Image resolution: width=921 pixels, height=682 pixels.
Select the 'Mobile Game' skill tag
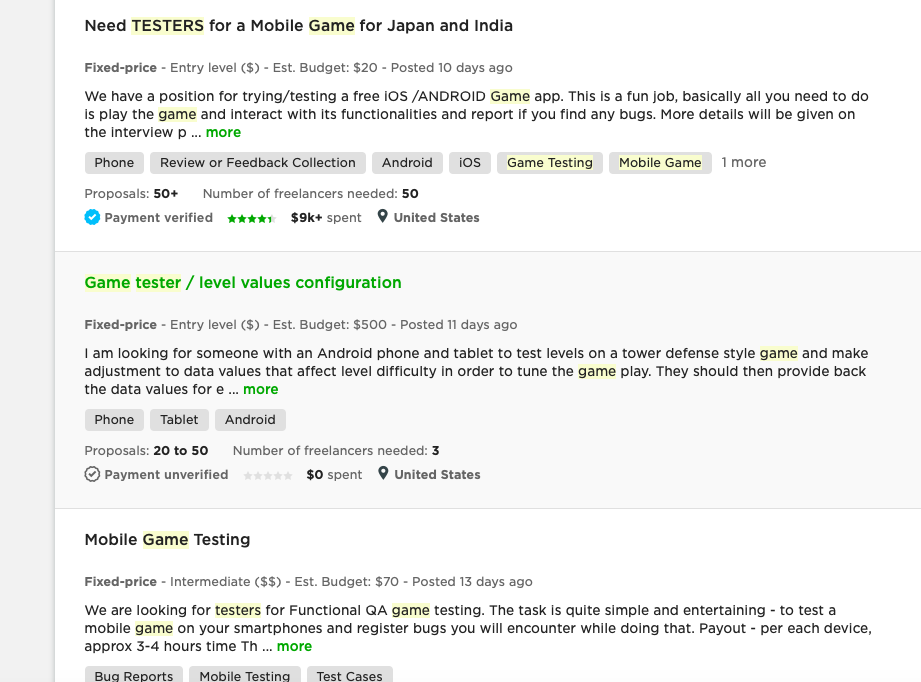tap(660, 163)
